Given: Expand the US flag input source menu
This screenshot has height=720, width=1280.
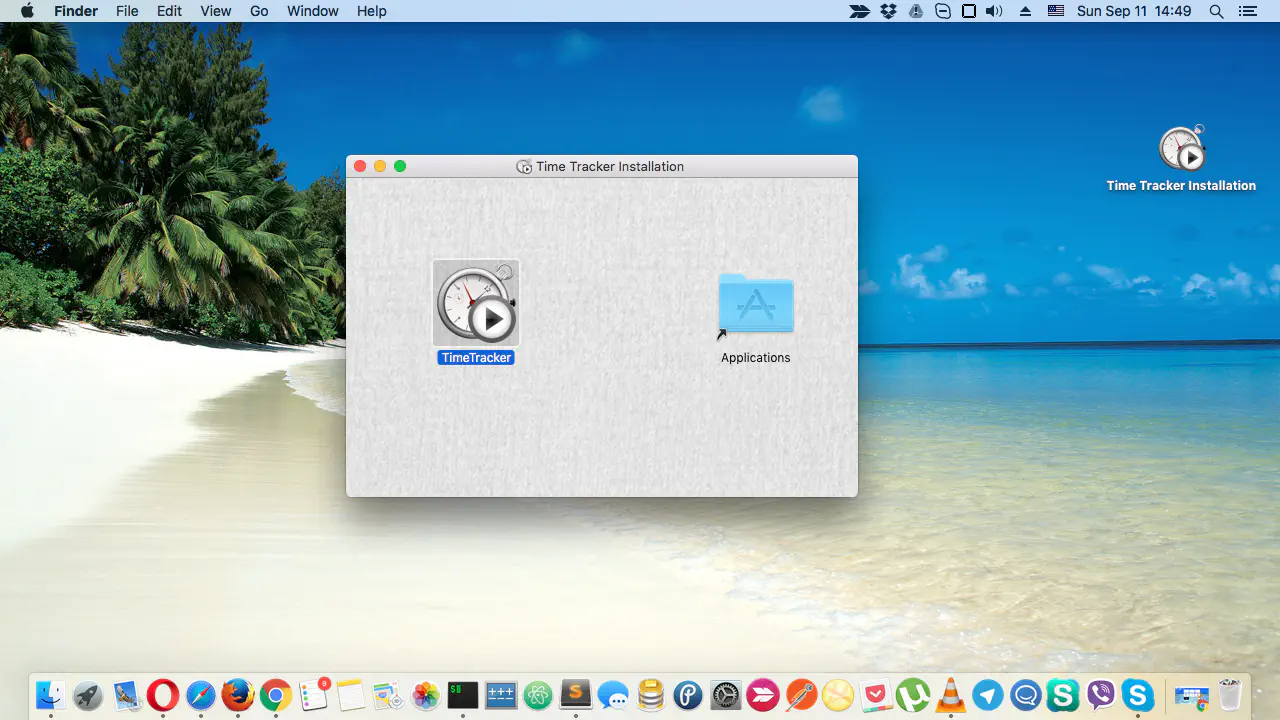Looking at the screenshot, I should click(1056, 11).
